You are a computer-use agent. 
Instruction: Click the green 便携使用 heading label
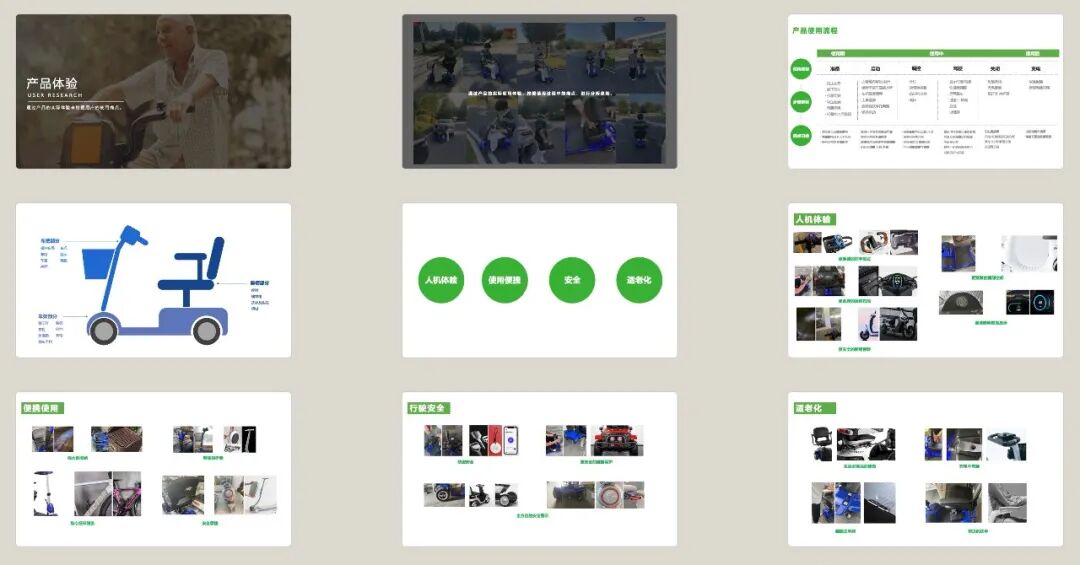click(43, 408)
